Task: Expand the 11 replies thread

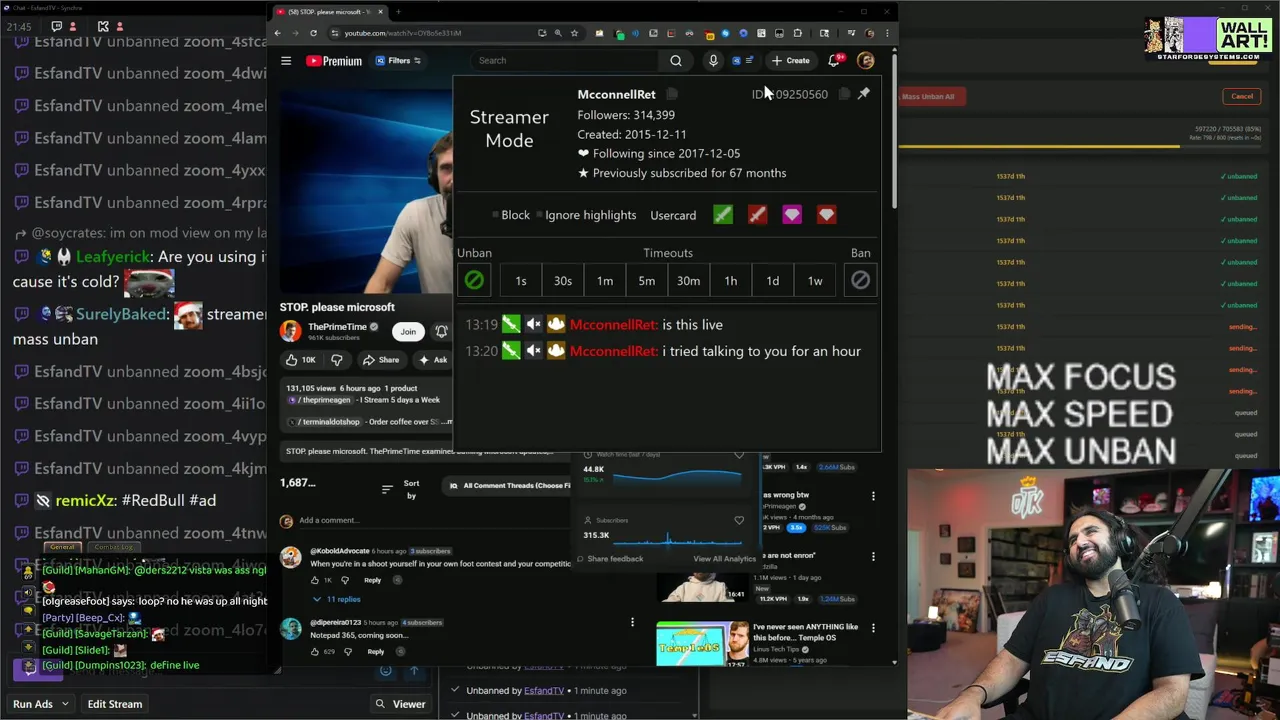Action: (336, 599)
